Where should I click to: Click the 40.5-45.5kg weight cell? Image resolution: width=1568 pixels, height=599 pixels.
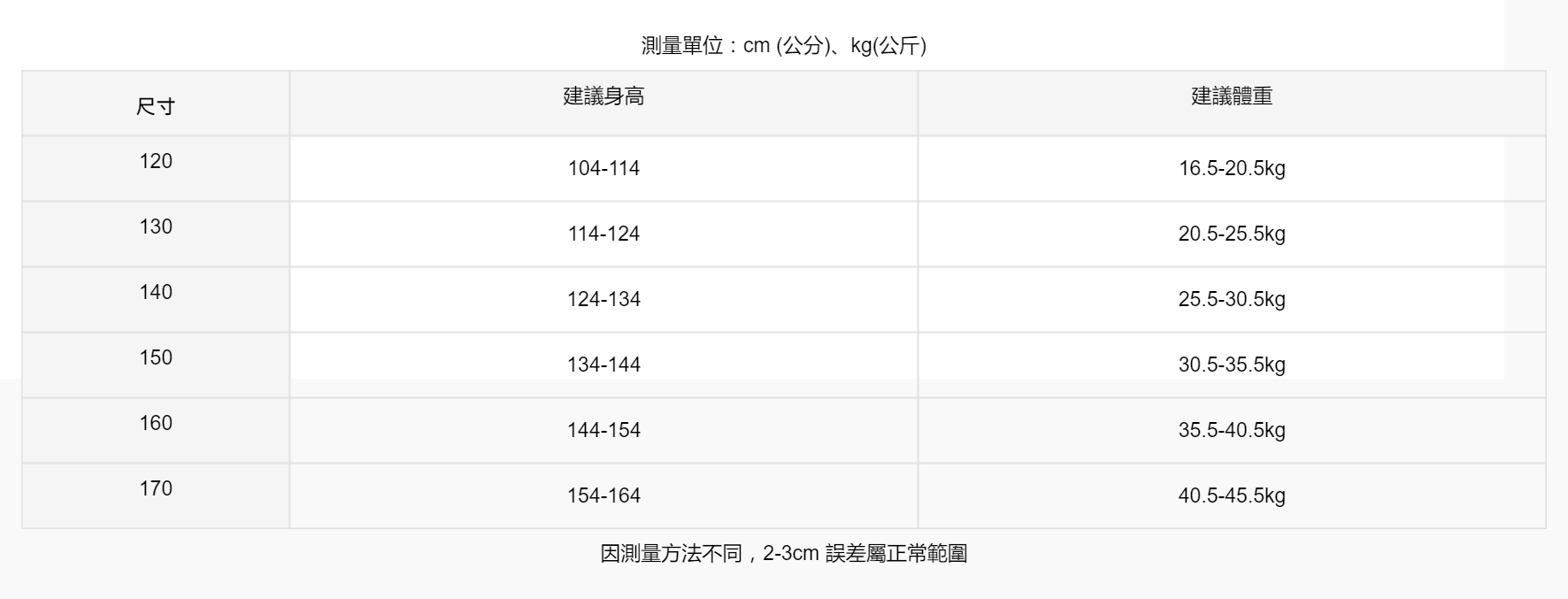pyautogui.click(x=1232, y=495)
